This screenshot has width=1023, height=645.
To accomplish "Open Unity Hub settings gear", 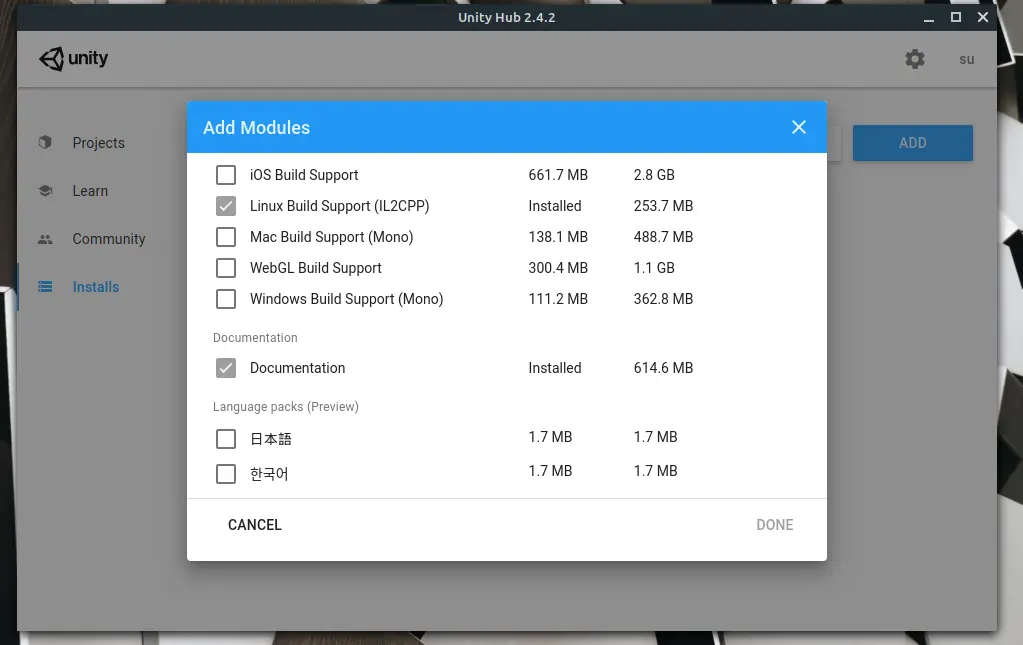I will coord(915,59).
